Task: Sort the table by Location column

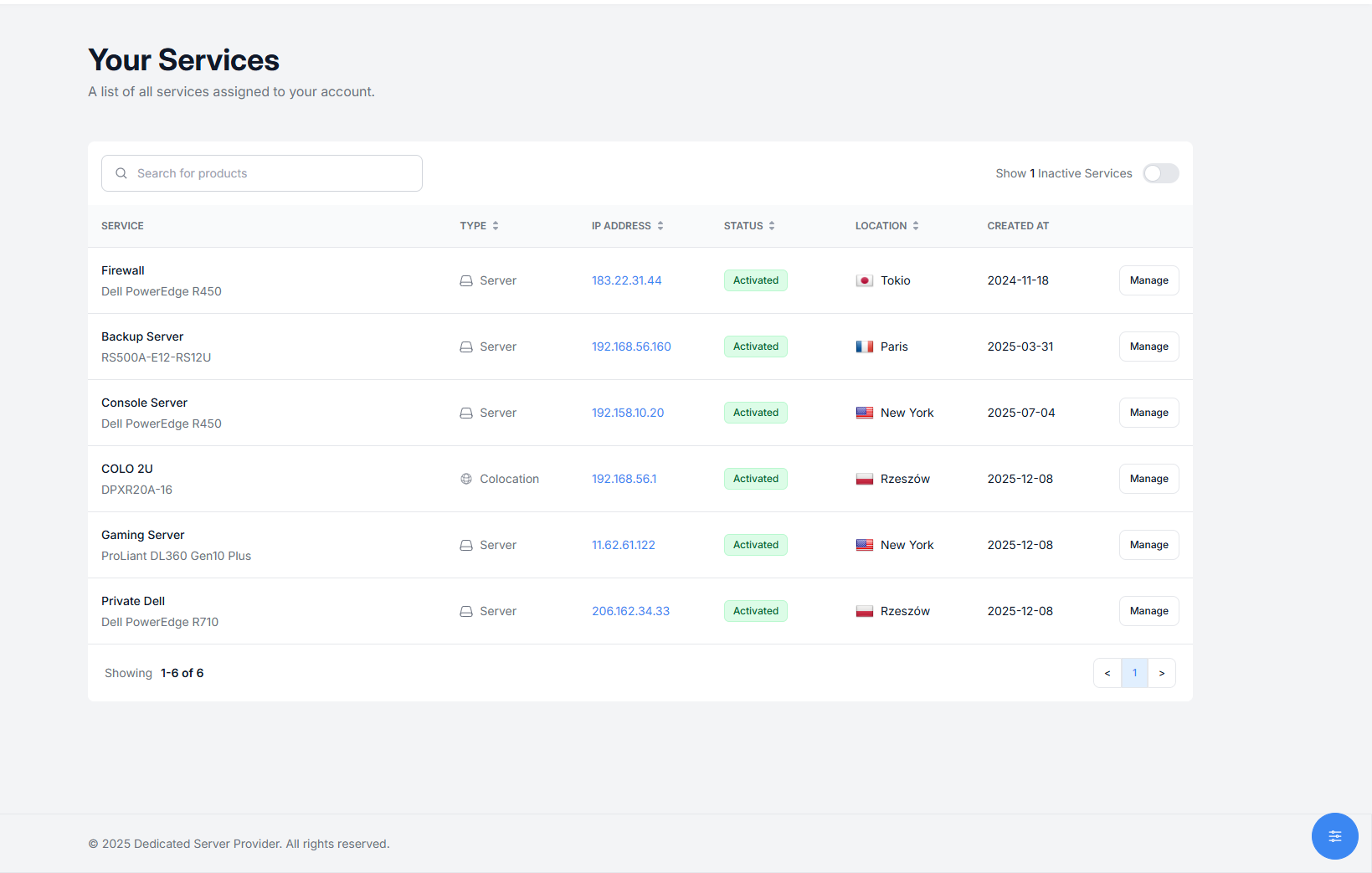Action: point(886,226)
